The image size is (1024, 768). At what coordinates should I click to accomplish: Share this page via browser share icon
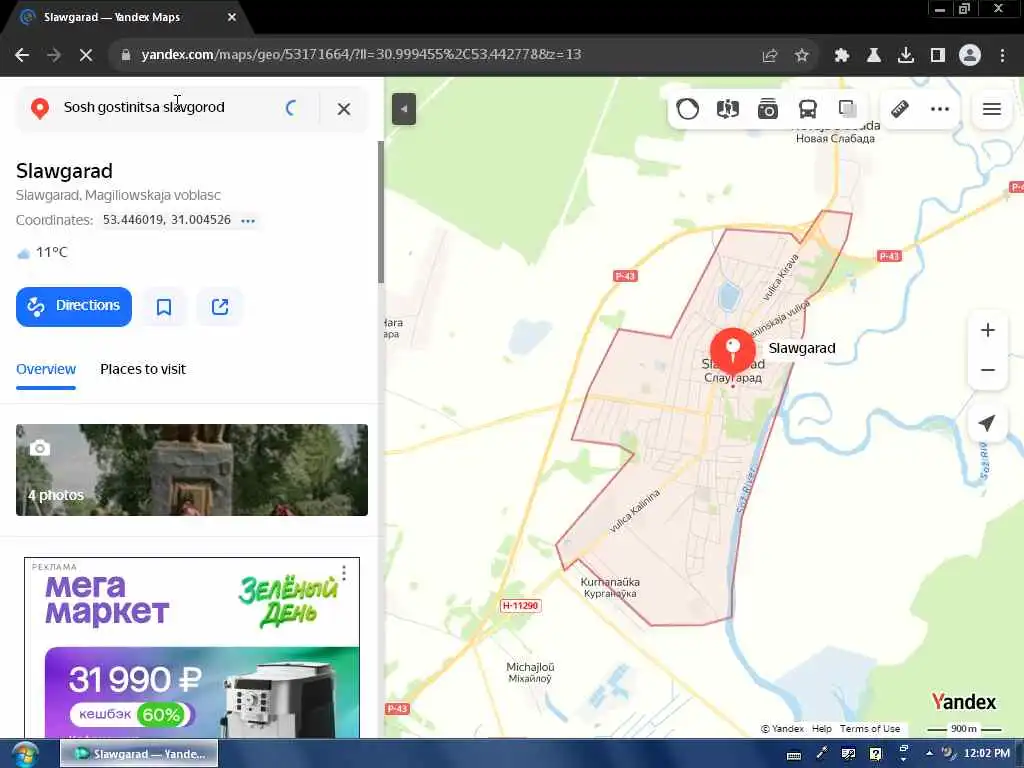[770, 55]
